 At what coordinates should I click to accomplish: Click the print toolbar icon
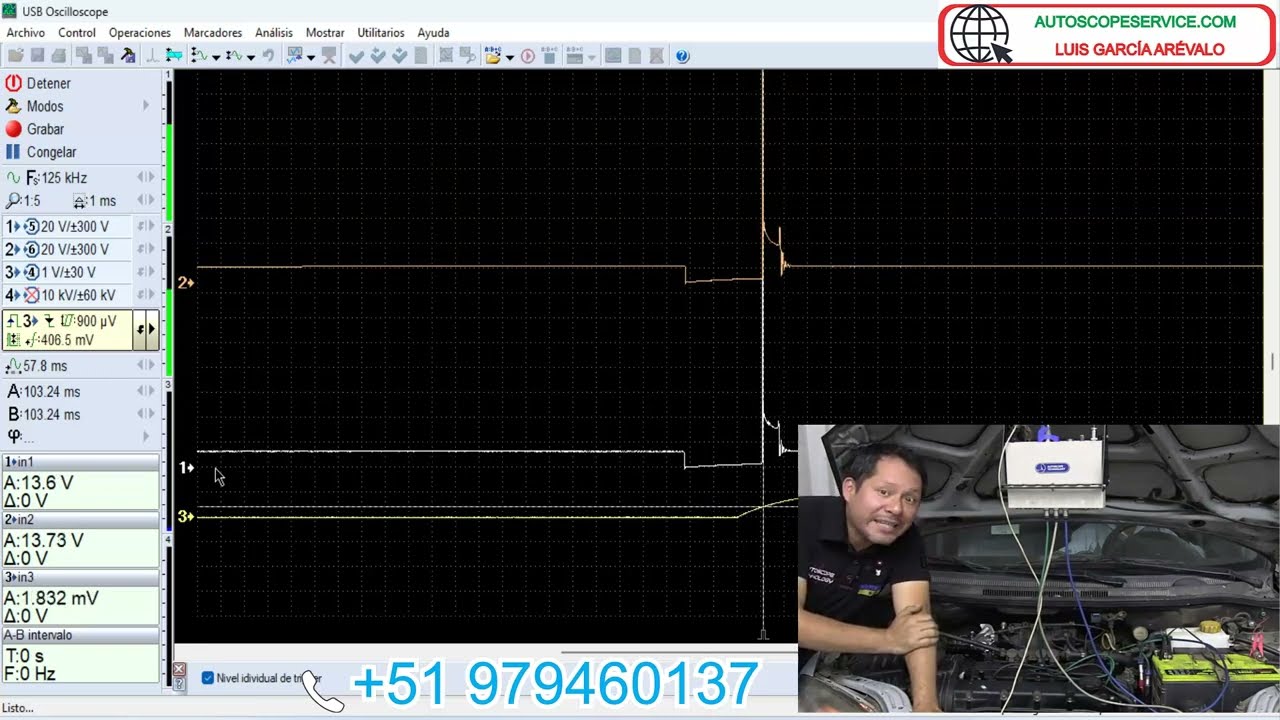point(59,56)
